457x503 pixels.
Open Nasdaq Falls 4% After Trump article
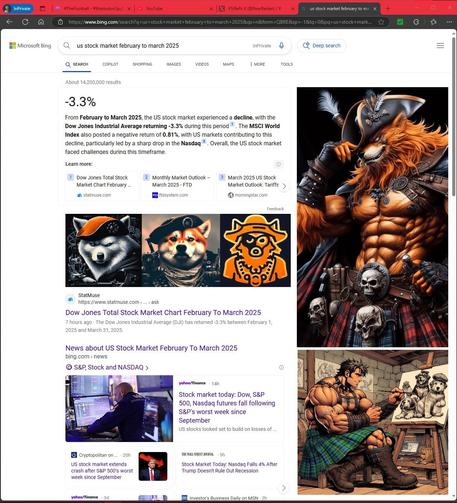tap(229, 467)
